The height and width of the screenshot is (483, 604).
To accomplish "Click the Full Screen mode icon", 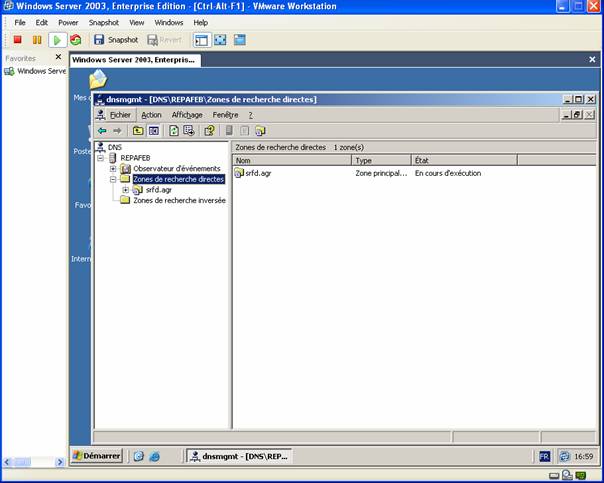I will click(x=220, y=40).
